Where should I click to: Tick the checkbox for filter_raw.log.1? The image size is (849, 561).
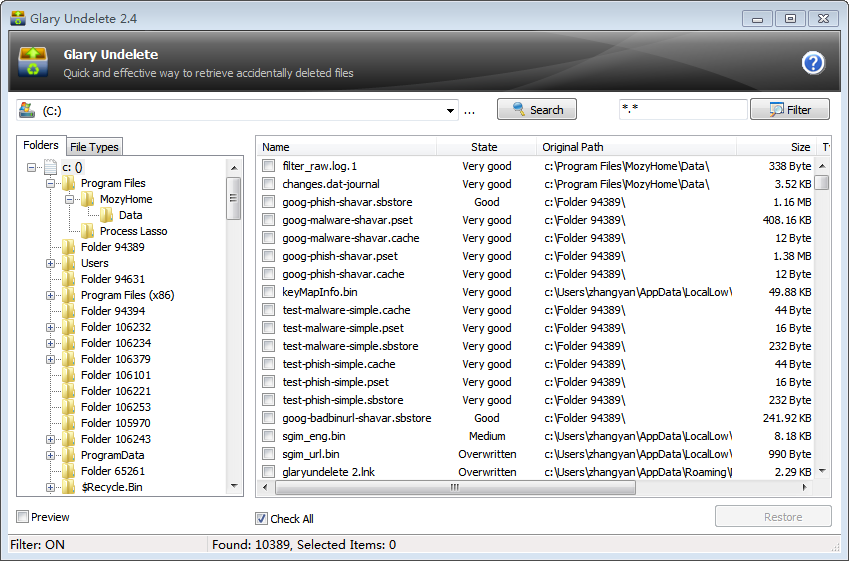(269, 166)
